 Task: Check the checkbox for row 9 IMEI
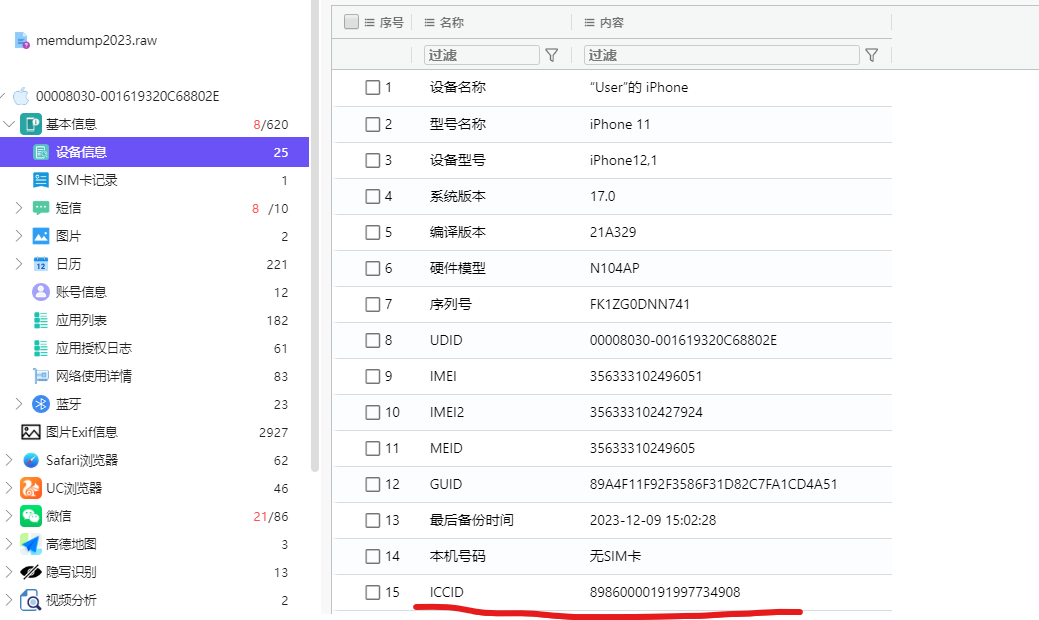(373, 376)
